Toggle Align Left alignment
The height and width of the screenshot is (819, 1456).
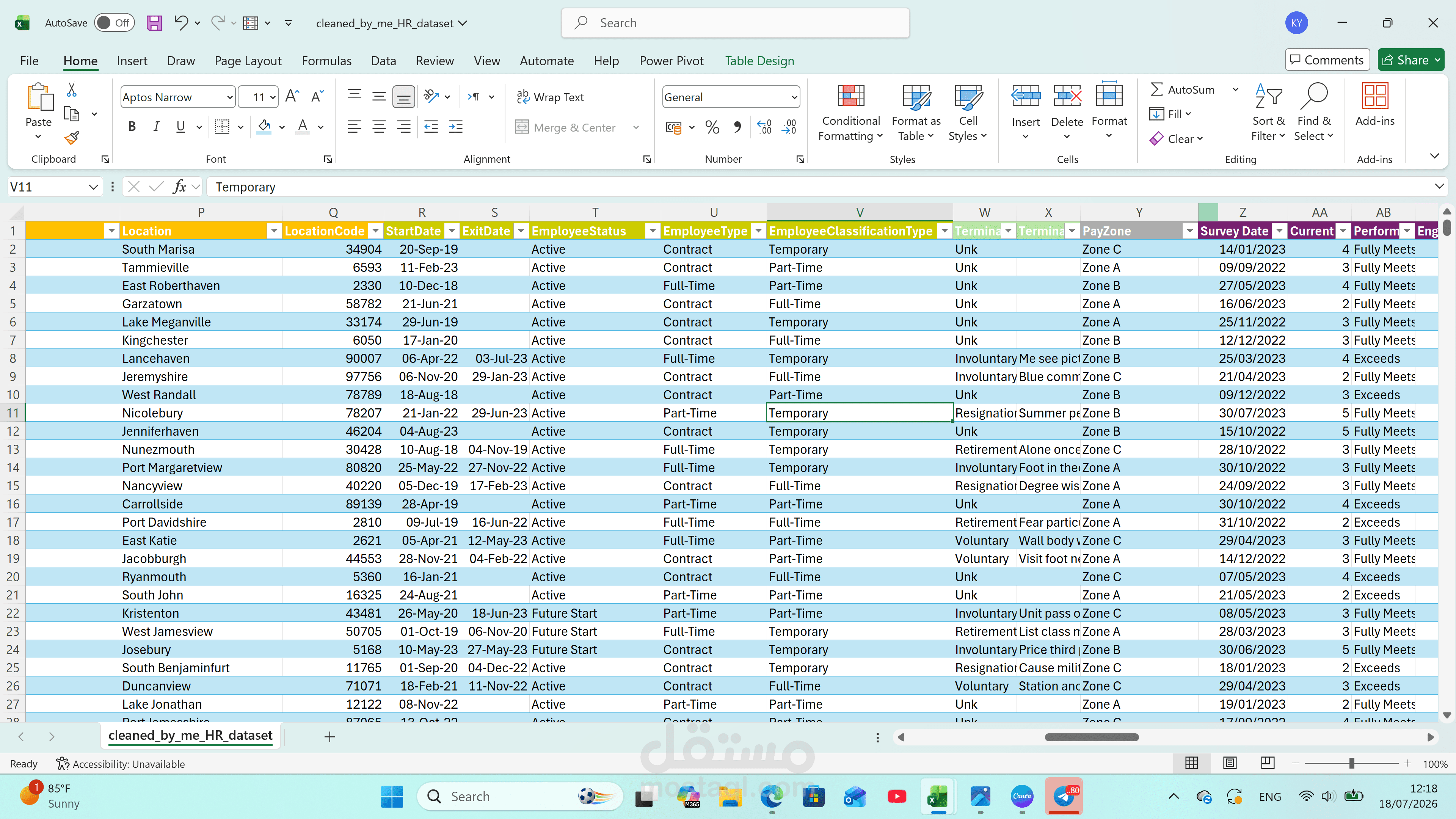click(354, 127)
